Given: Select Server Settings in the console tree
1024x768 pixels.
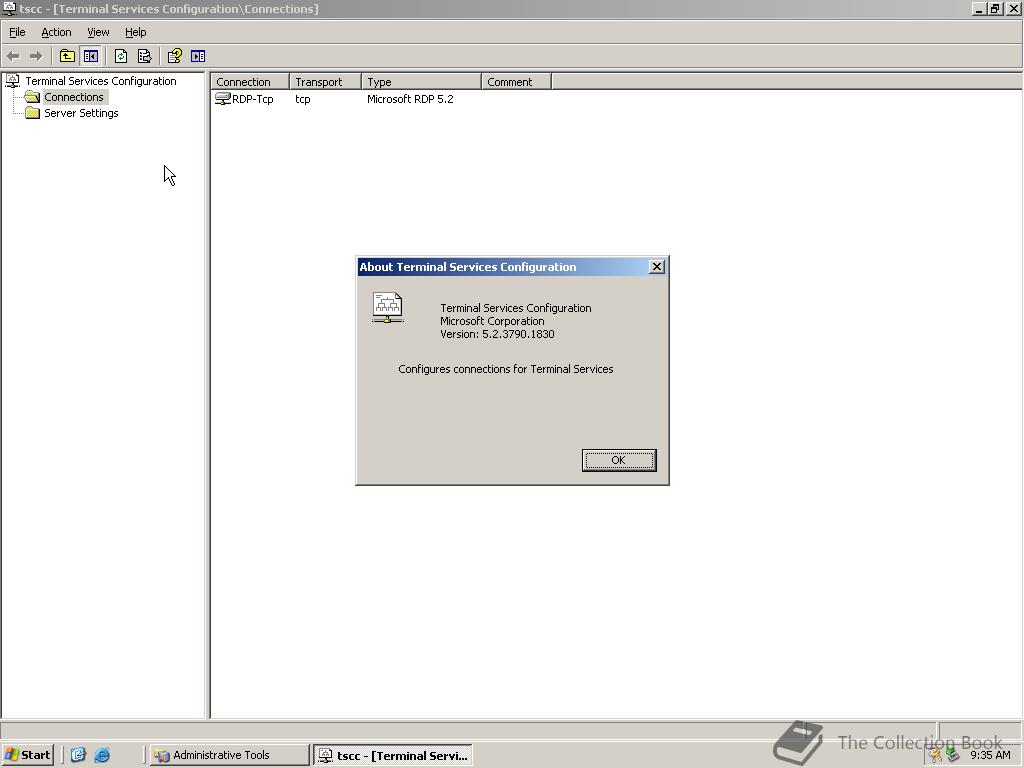Looking at the screenshot, I should [x=81, y=113].
